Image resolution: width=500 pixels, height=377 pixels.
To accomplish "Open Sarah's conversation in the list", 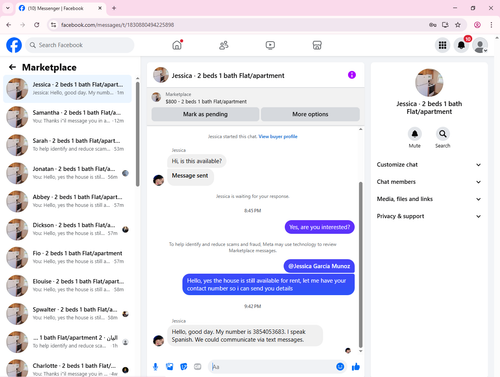I will coord(67,145).
